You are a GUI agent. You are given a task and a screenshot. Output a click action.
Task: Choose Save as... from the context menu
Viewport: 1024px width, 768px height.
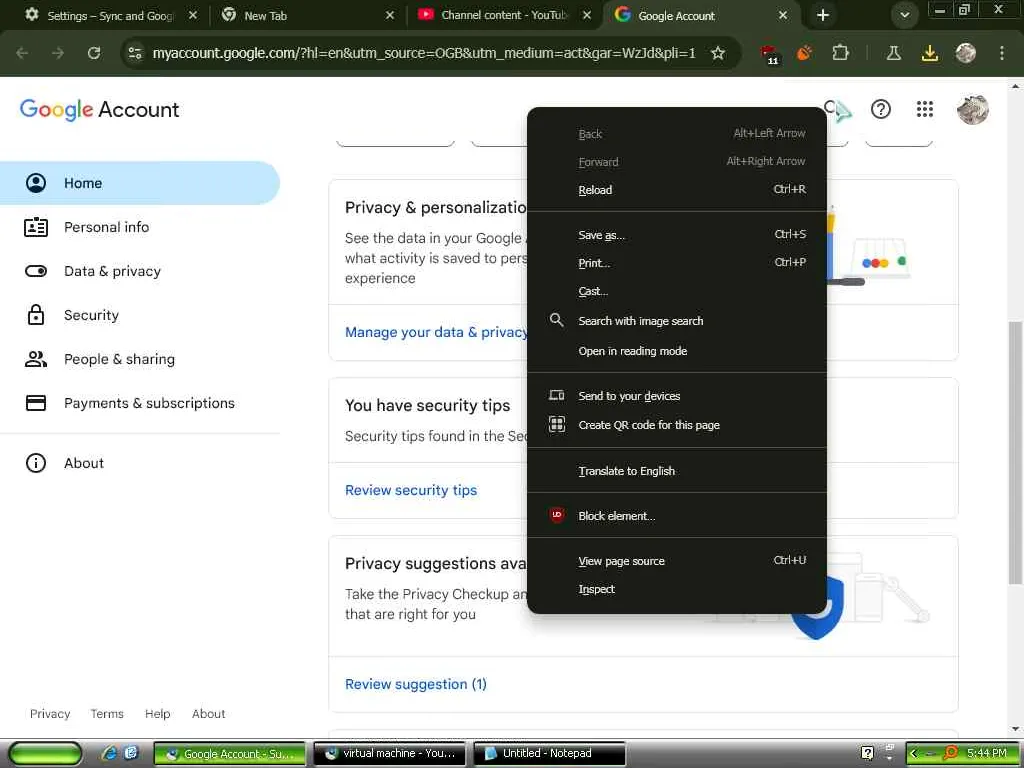[677, 235]
